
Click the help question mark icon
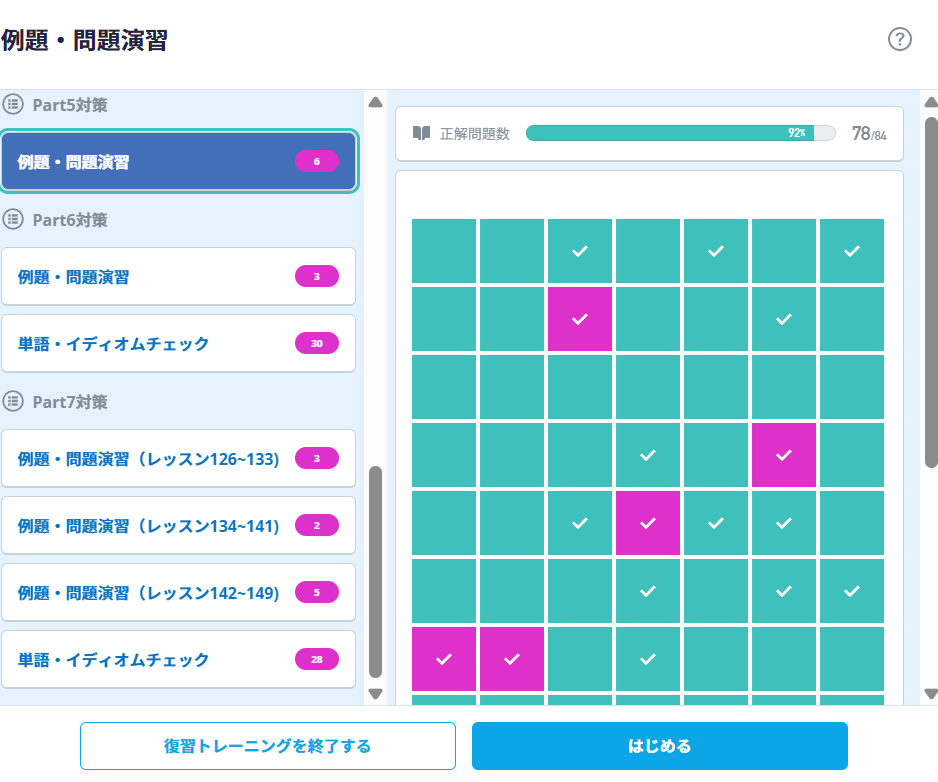(900, 40)
